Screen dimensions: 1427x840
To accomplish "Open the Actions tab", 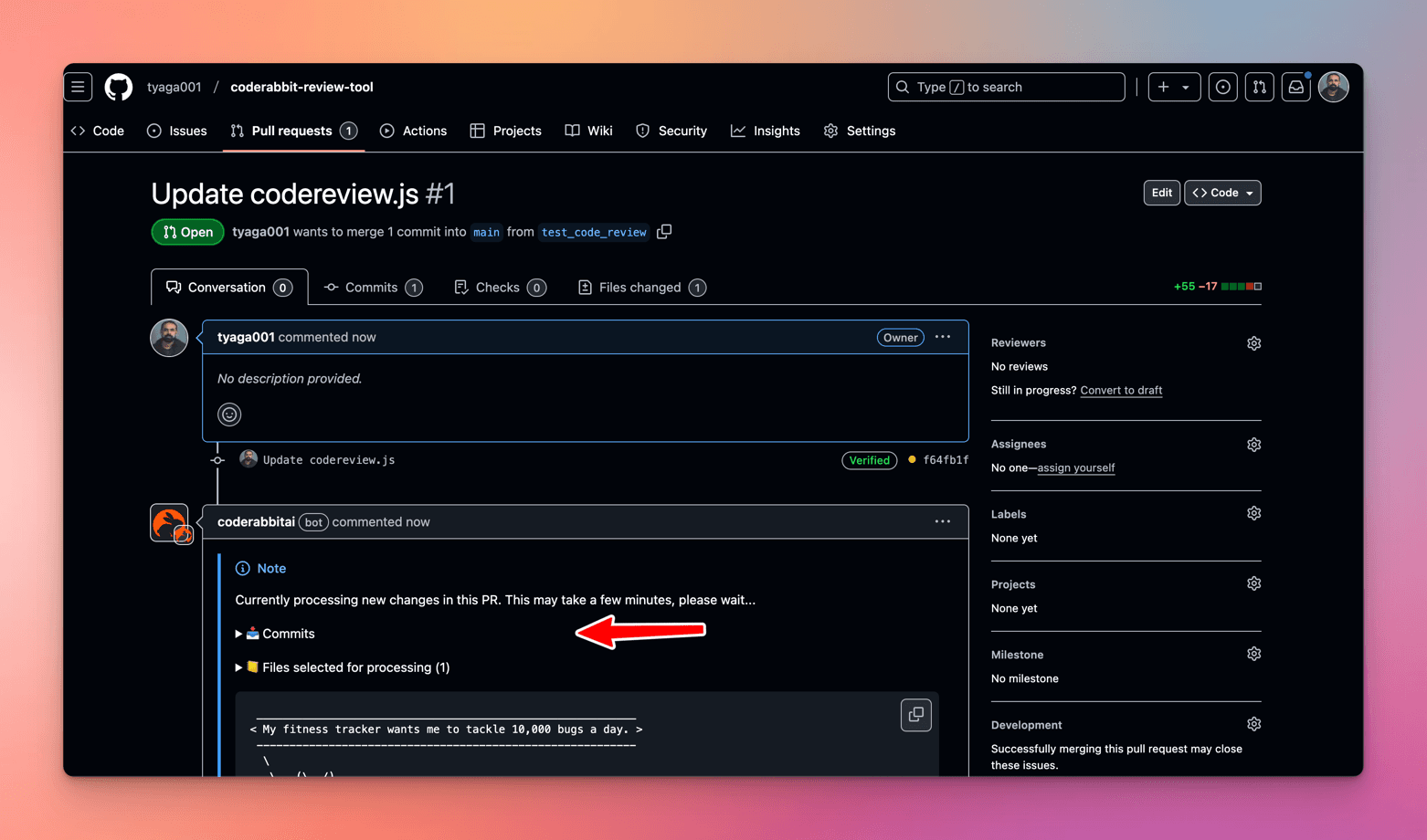I will coord(413,131).
